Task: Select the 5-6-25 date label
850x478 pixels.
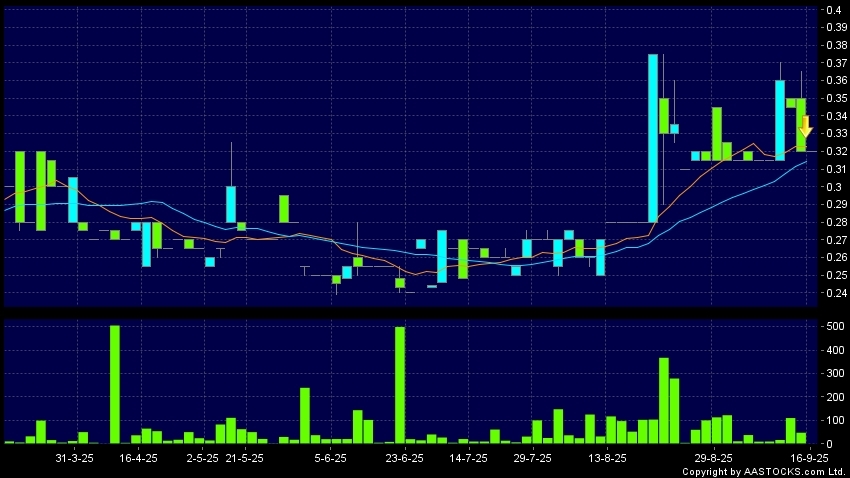Action: [330, 458]
